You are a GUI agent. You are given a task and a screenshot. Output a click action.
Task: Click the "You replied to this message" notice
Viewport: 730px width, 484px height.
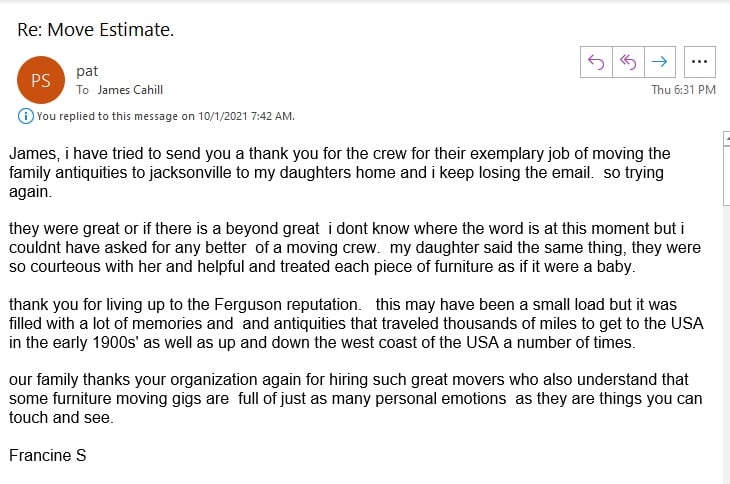(165, 116)
